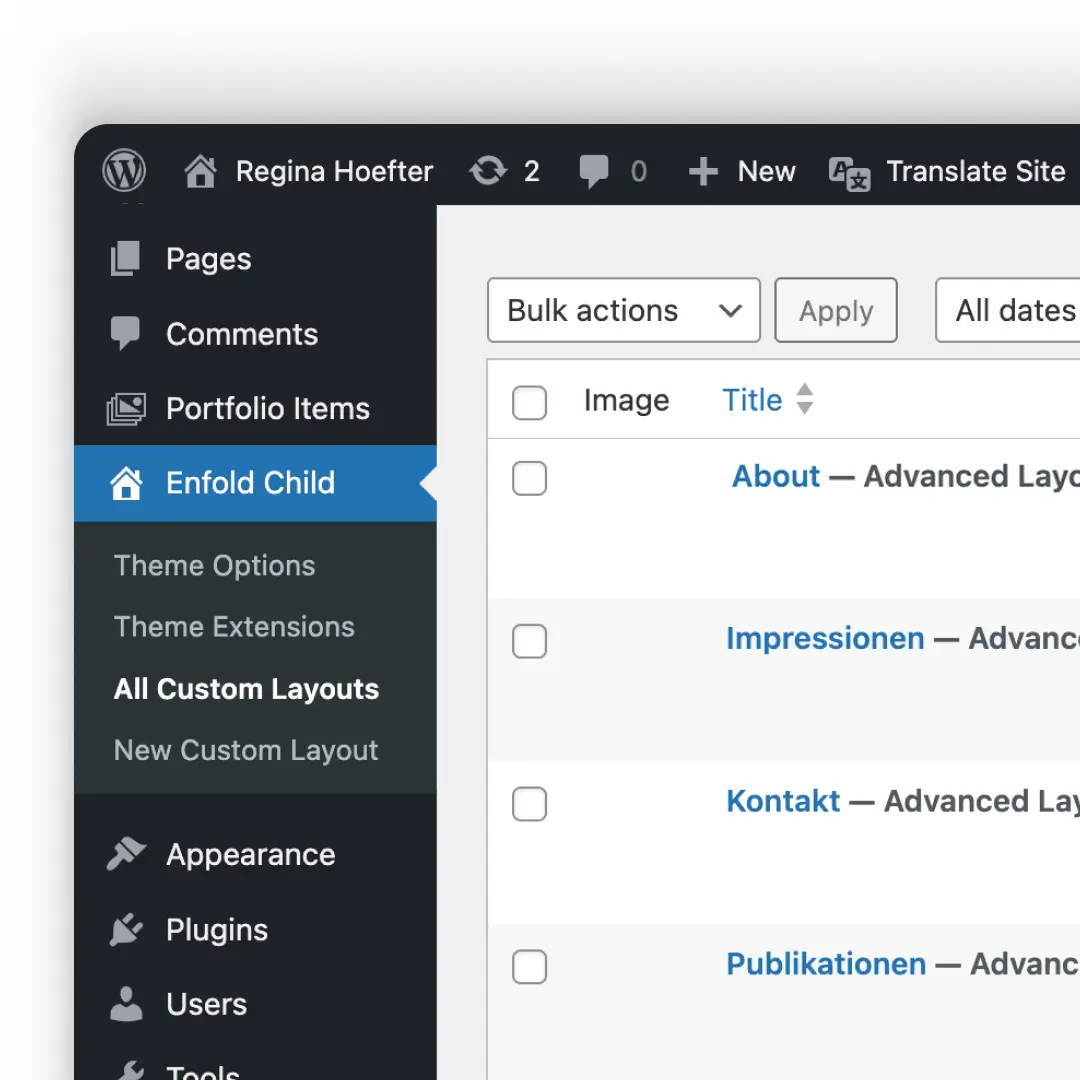1080x1080 pixels.
Task: Click the plus icon next to New
Action: click(x=703, y=172)
